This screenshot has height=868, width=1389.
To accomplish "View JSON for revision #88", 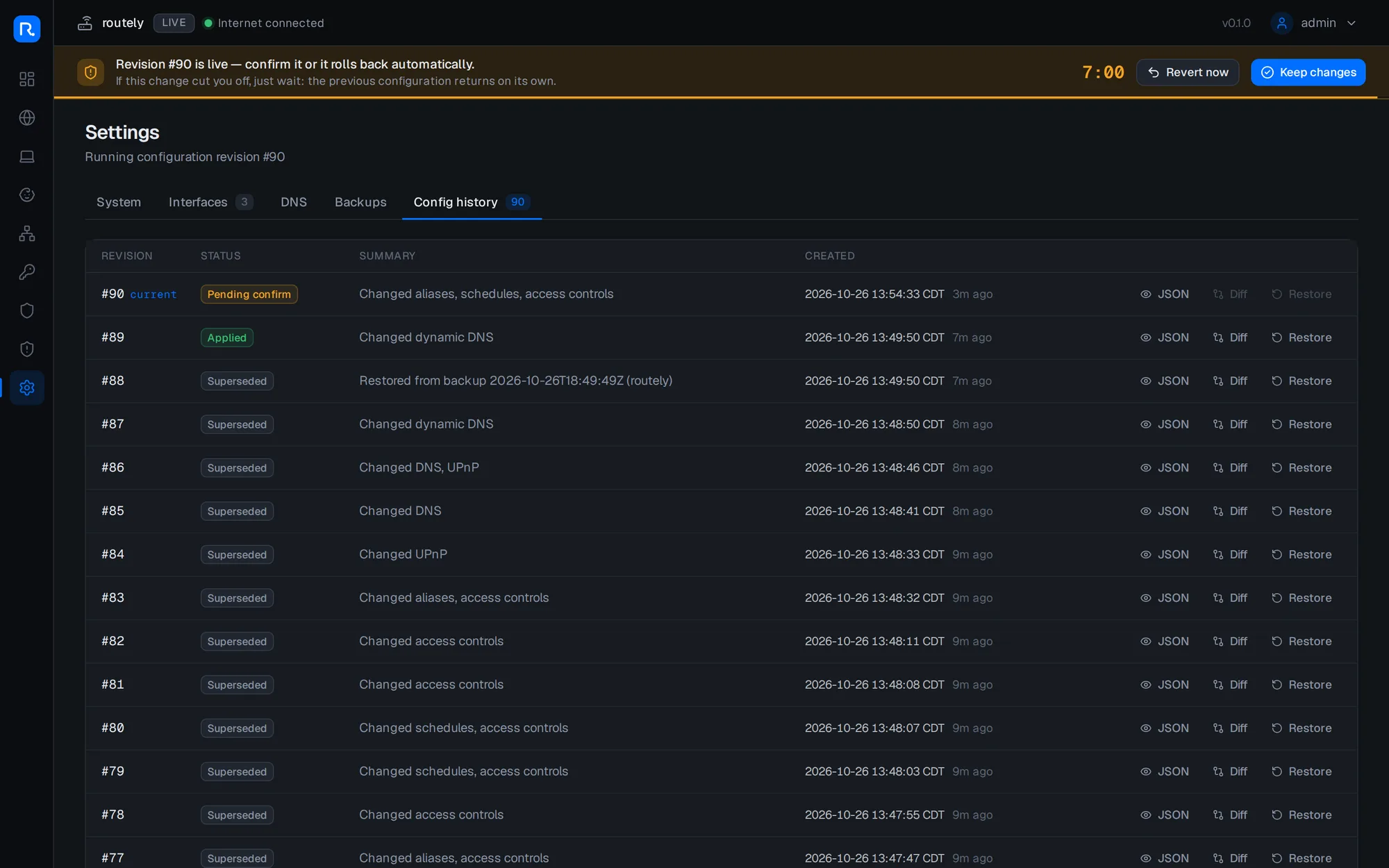I will pos(1165,381).
